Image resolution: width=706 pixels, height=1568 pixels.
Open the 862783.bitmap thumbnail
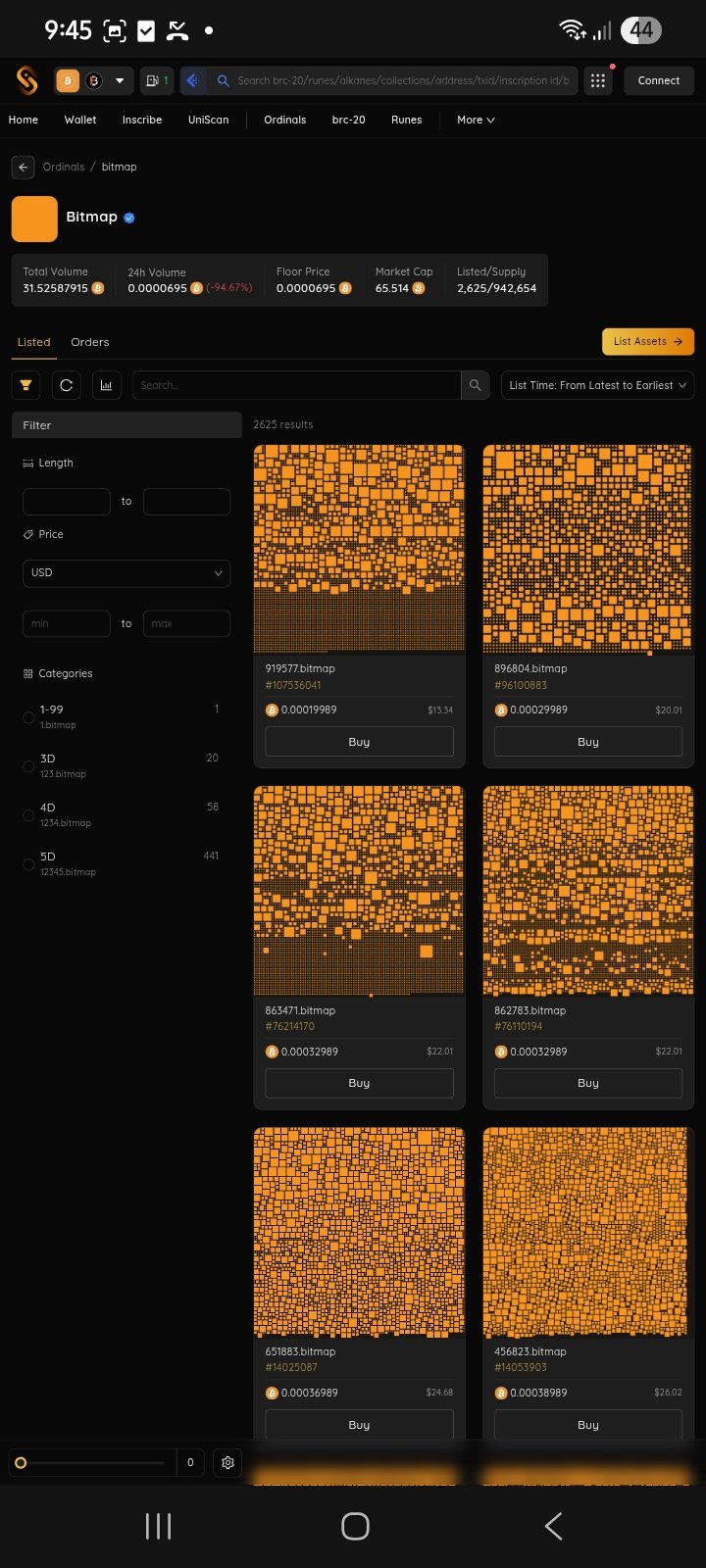point(588,890)
